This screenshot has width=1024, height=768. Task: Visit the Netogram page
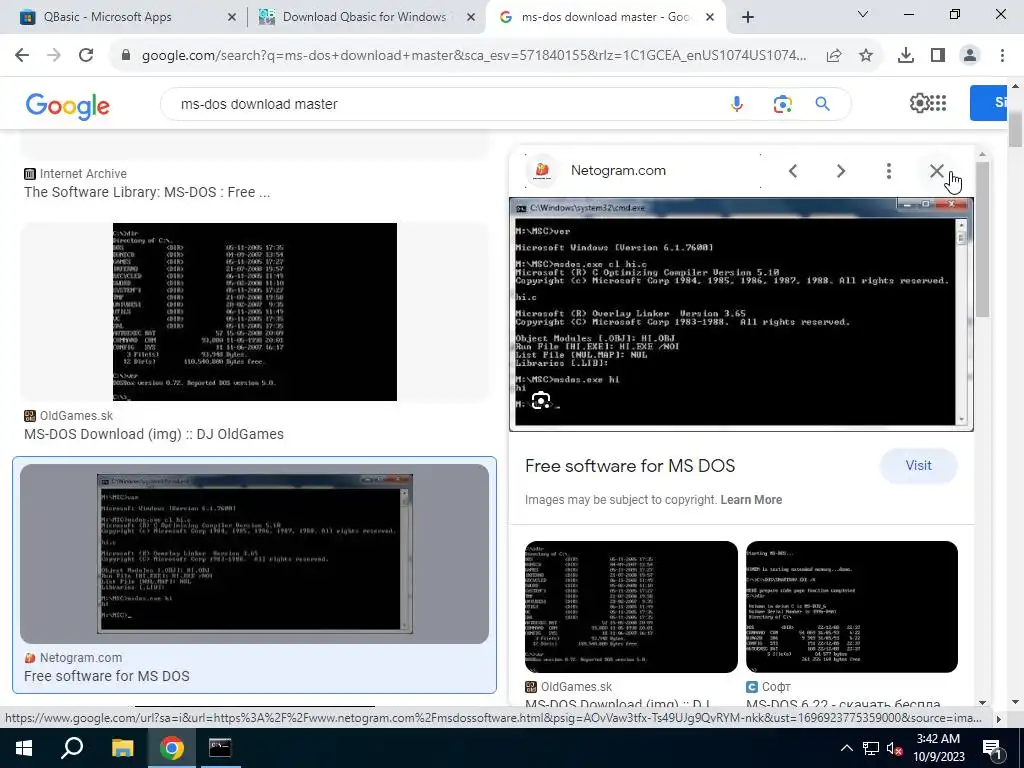[x=918, y=466]
